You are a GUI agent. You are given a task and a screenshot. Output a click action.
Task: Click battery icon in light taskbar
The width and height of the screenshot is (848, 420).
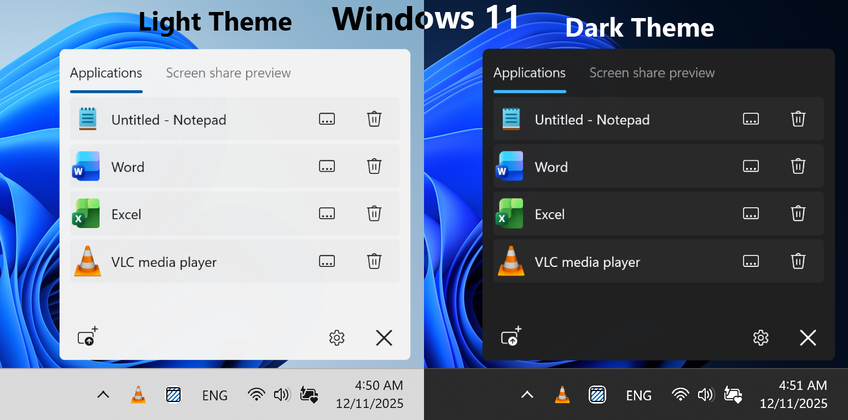coord(309,395)
